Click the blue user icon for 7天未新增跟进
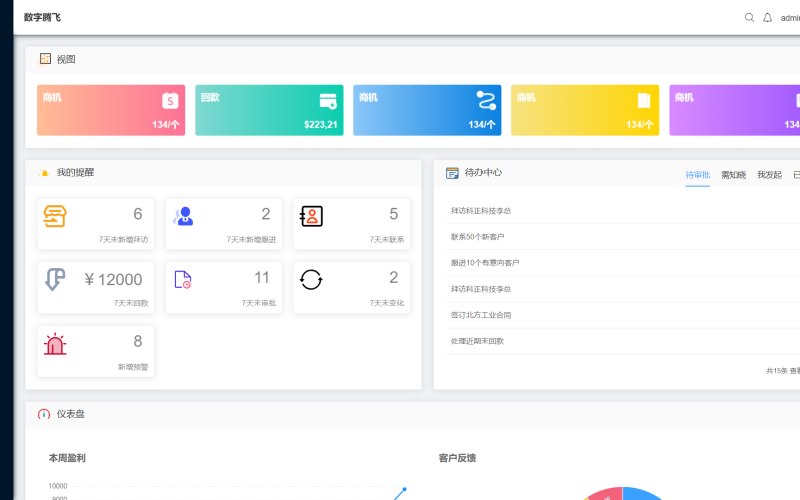This screenshot has height=500, width=800. [183, 216]
